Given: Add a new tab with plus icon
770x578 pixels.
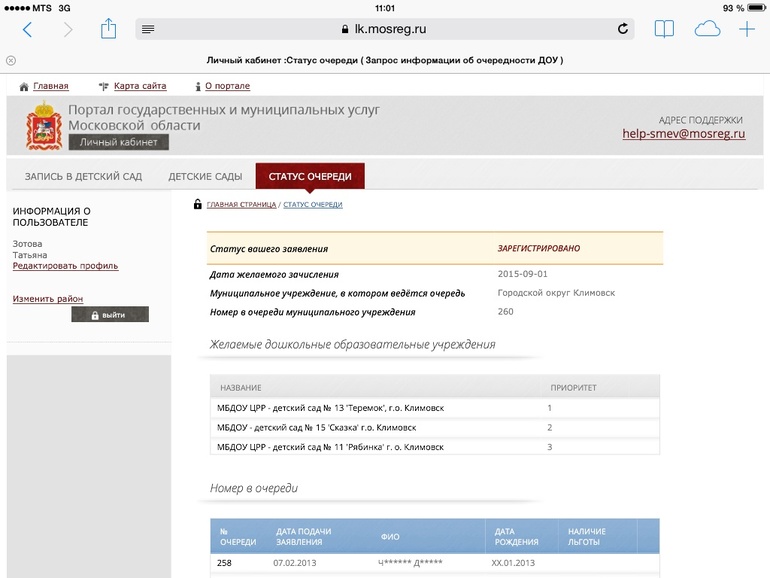Looking at the screenshot, I should click(747, 30).
